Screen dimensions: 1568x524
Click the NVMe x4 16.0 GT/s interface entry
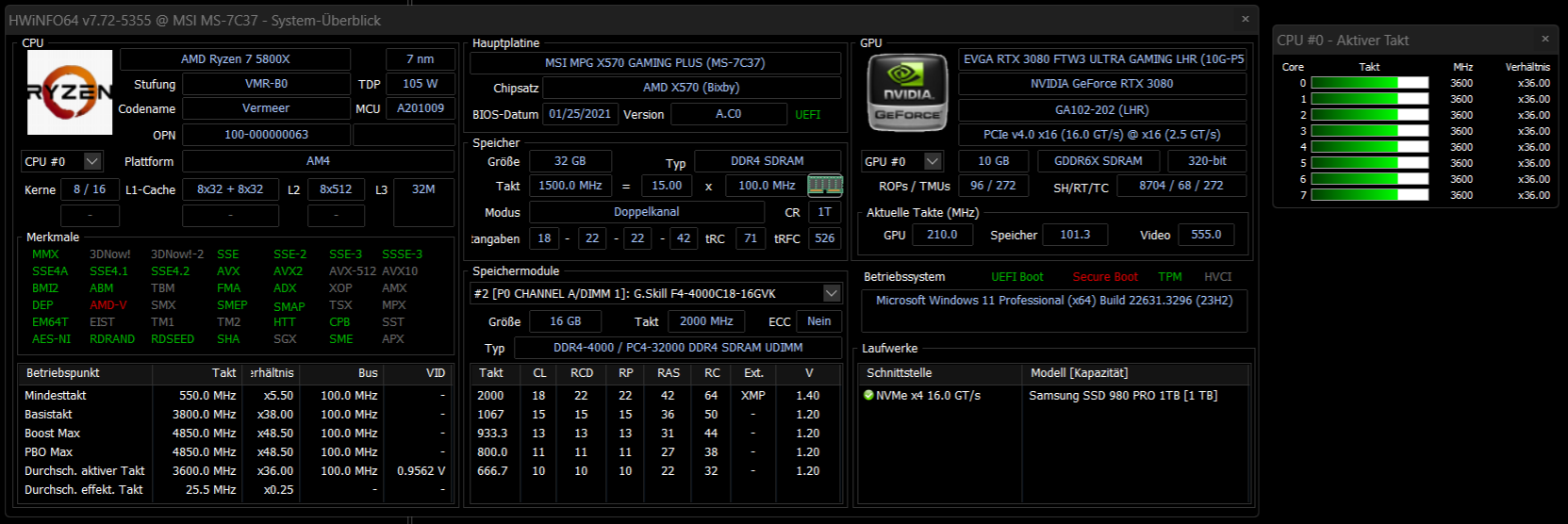(x=928, y=396)
